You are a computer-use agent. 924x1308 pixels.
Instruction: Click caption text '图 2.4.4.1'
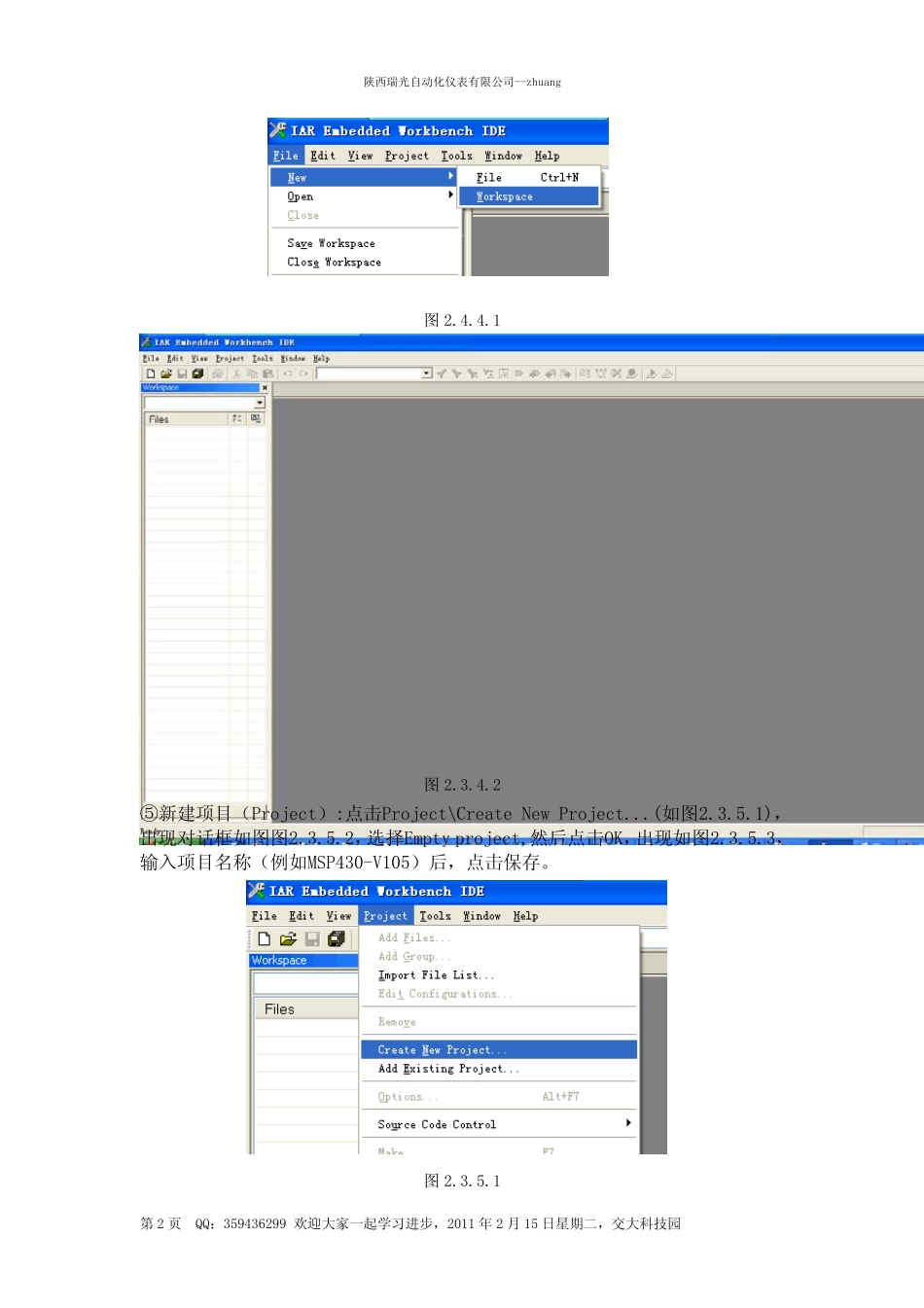click(462, 320)
